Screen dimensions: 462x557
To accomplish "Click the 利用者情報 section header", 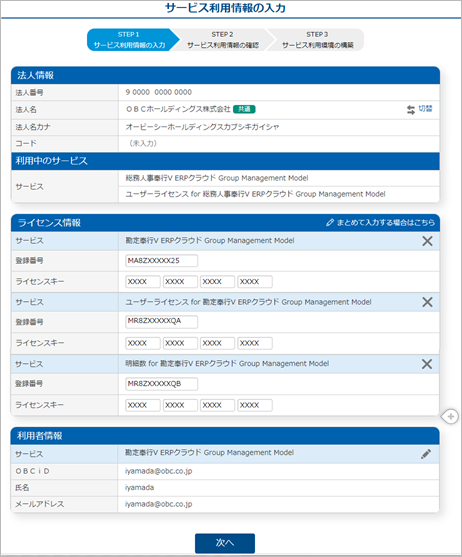I will point(225,436).
